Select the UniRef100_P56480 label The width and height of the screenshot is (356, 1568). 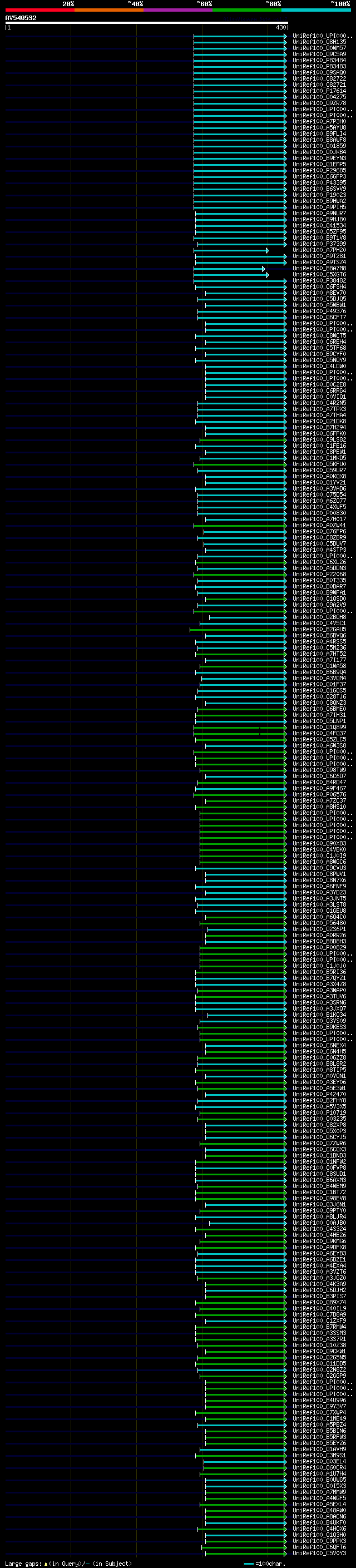319,922
